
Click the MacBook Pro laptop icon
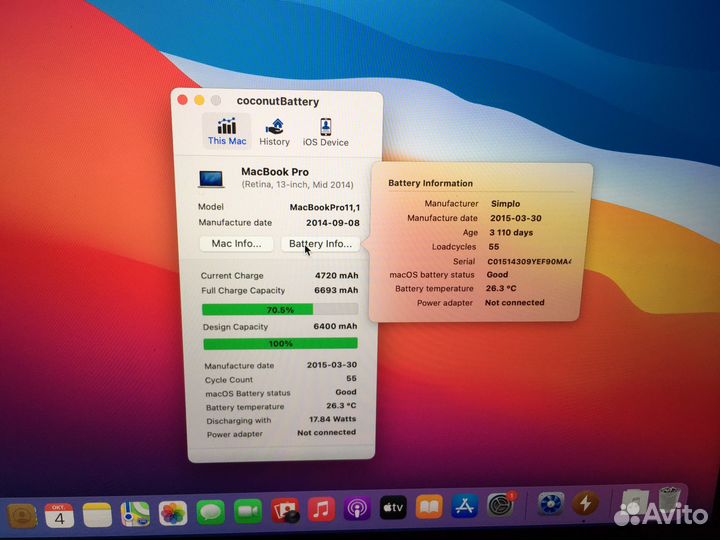(x=211, y=179)
